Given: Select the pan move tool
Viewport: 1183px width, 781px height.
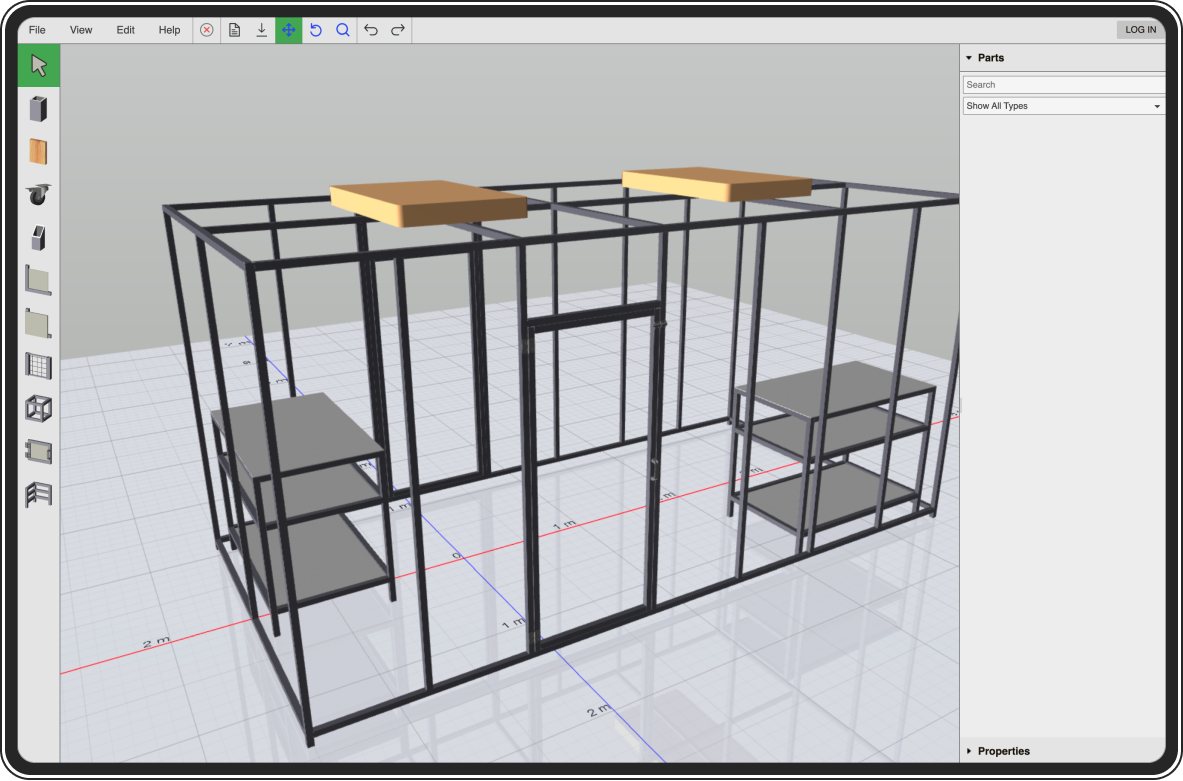Looking at the screenshot, I should (289, 30).
